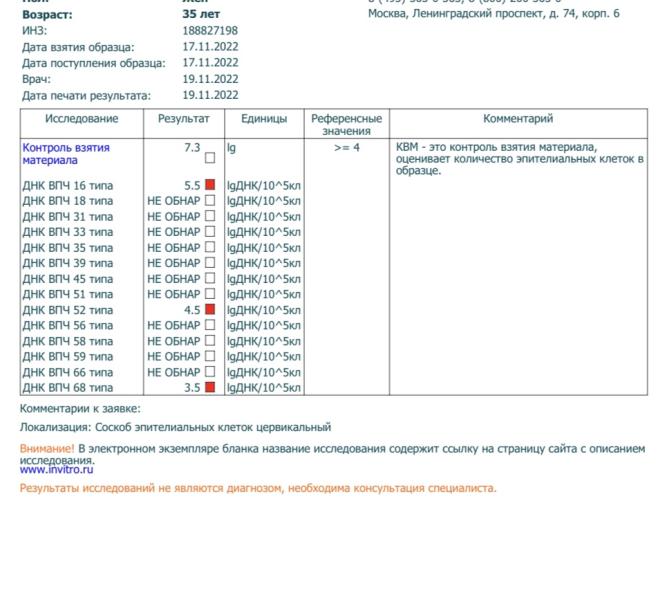Click the box in ДНК ВПЧ 39 типа row
Image resolution: width=666 pixels, height=600 pixels.
(210, 262)
